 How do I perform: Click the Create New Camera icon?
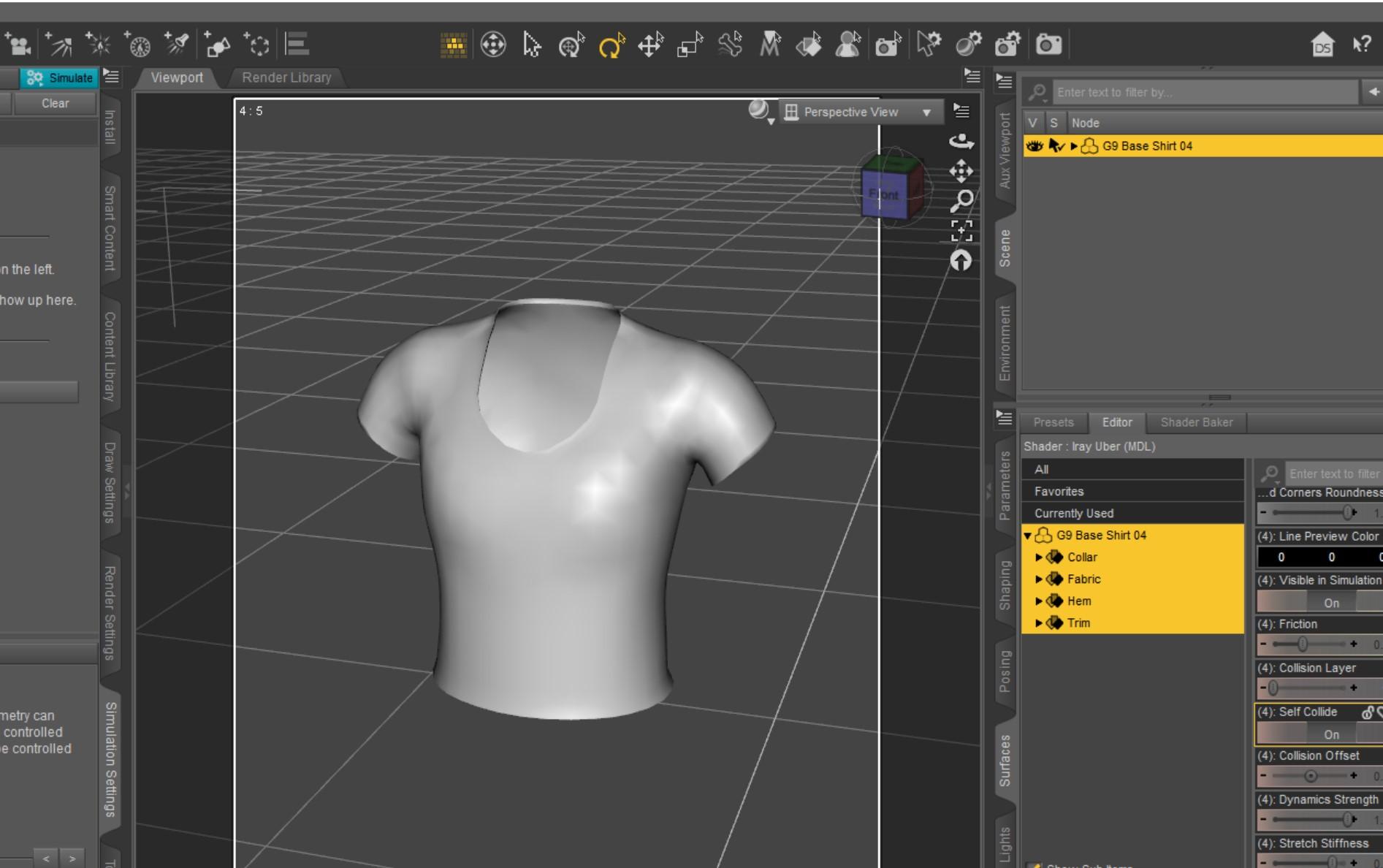pos(18,45)
